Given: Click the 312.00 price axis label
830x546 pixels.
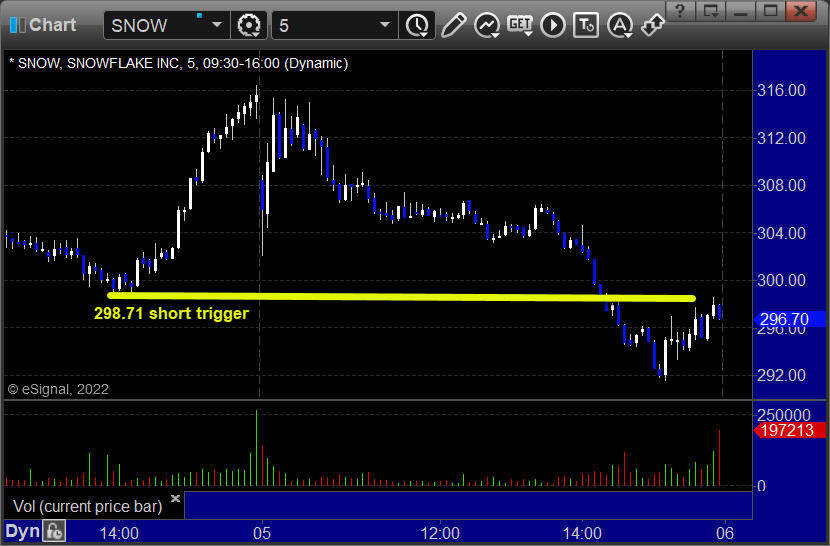Looking at the screenshot, I should [781, 138].
